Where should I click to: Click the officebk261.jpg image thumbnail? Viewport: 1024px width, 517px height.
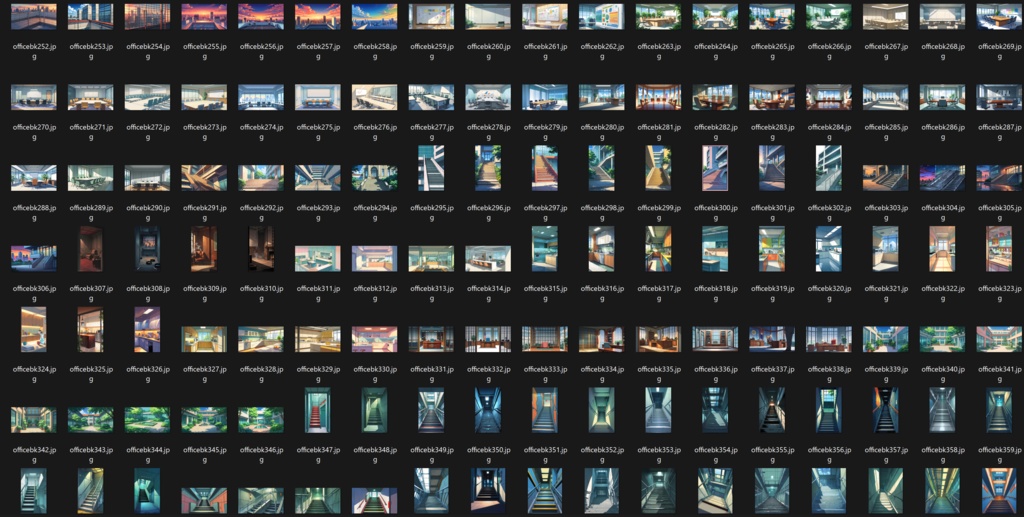click(545, 17)
